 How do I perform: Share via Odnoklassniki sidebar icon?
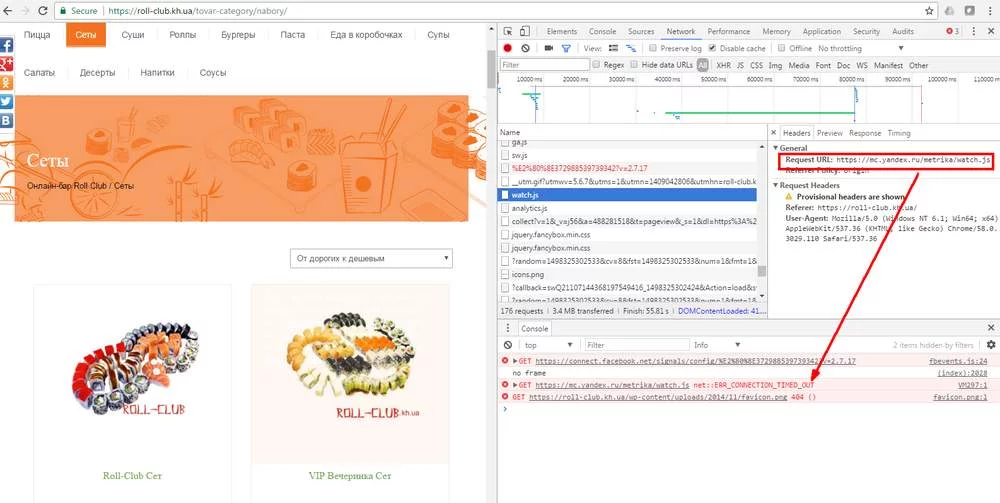click(6, 83)
